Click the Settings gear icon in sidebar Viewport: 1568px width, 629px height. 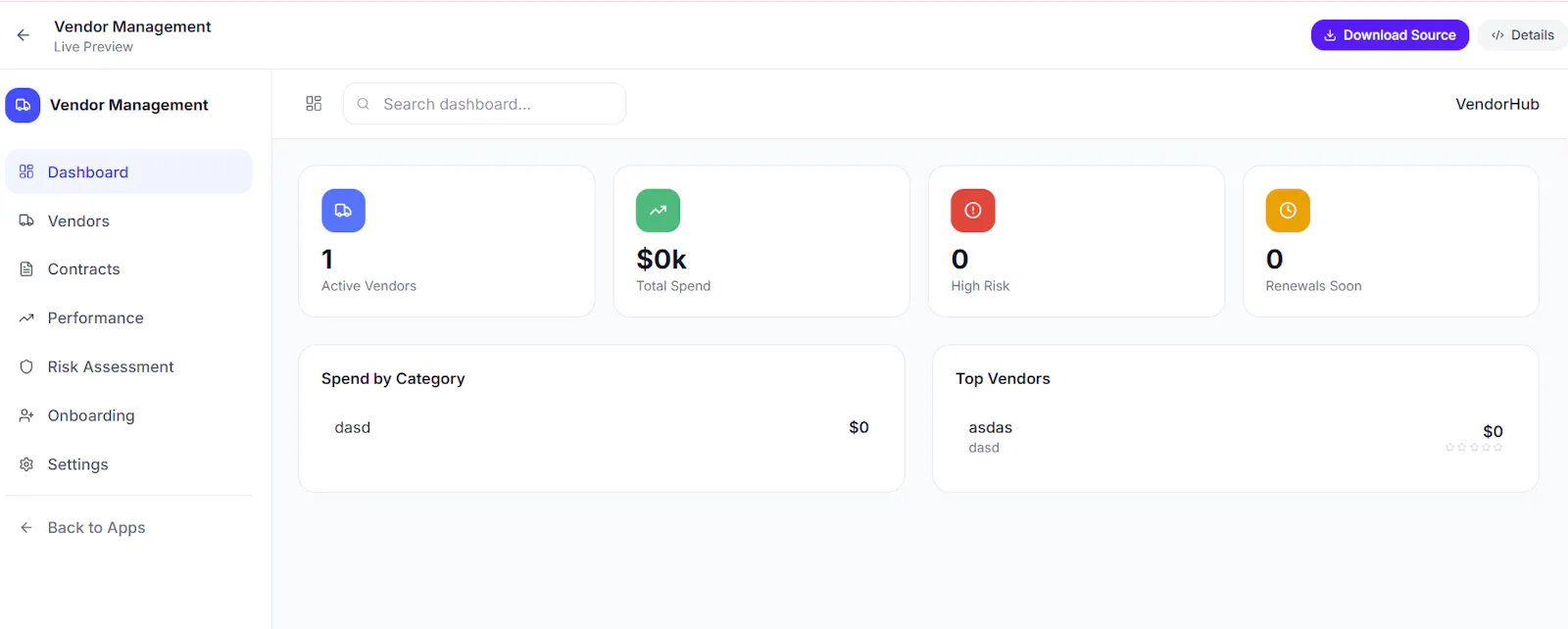pyautogui.click(x=26, y=464)
